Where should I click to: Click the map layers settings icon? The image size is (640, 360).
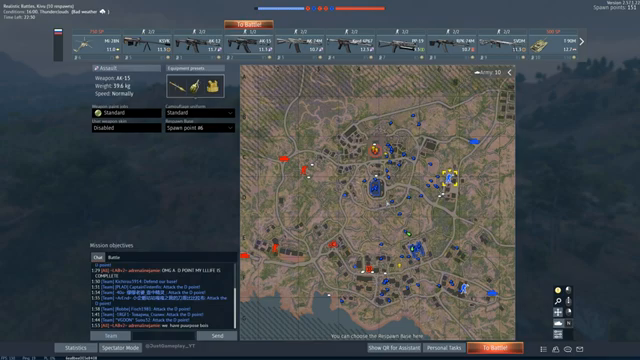pyautogui.click(x=558, y=334)
